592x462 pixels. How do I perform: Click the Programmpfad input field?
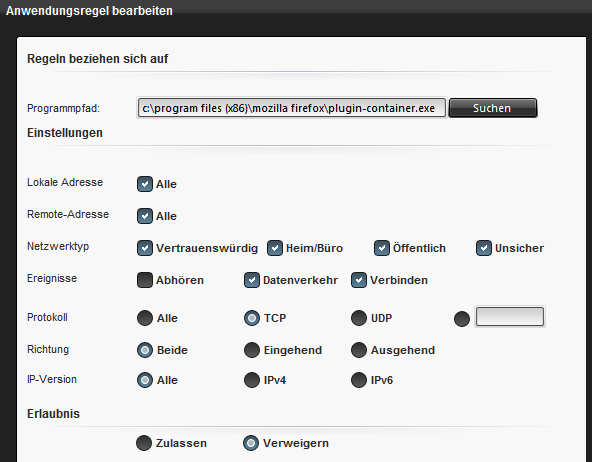tap(291, 108)
